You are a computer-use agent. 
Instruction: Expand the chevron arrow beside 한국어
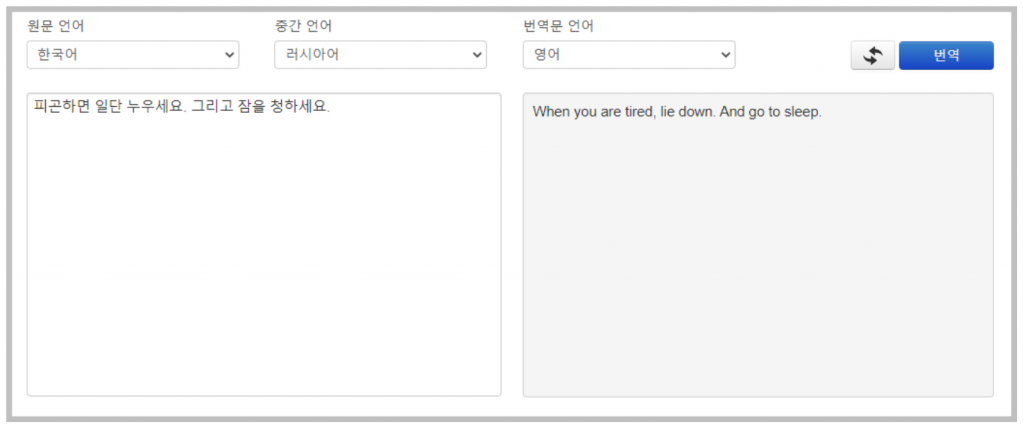(x=229, y=56)
